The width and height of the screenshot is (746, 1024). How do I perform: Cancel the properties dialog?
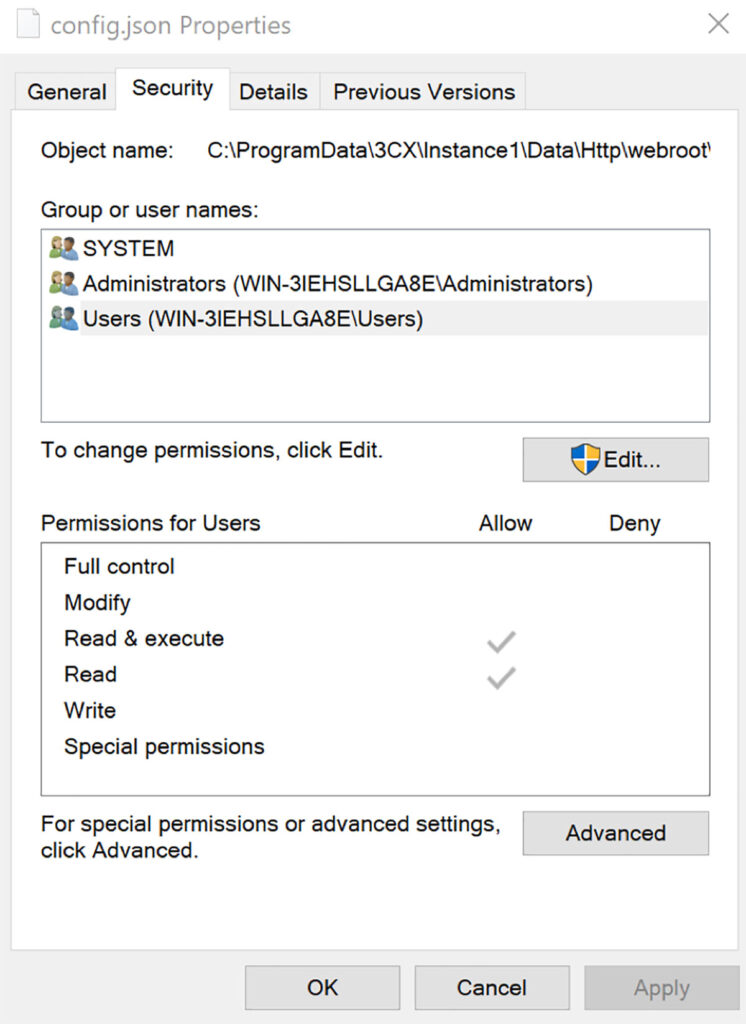click(x=491, y=987)
